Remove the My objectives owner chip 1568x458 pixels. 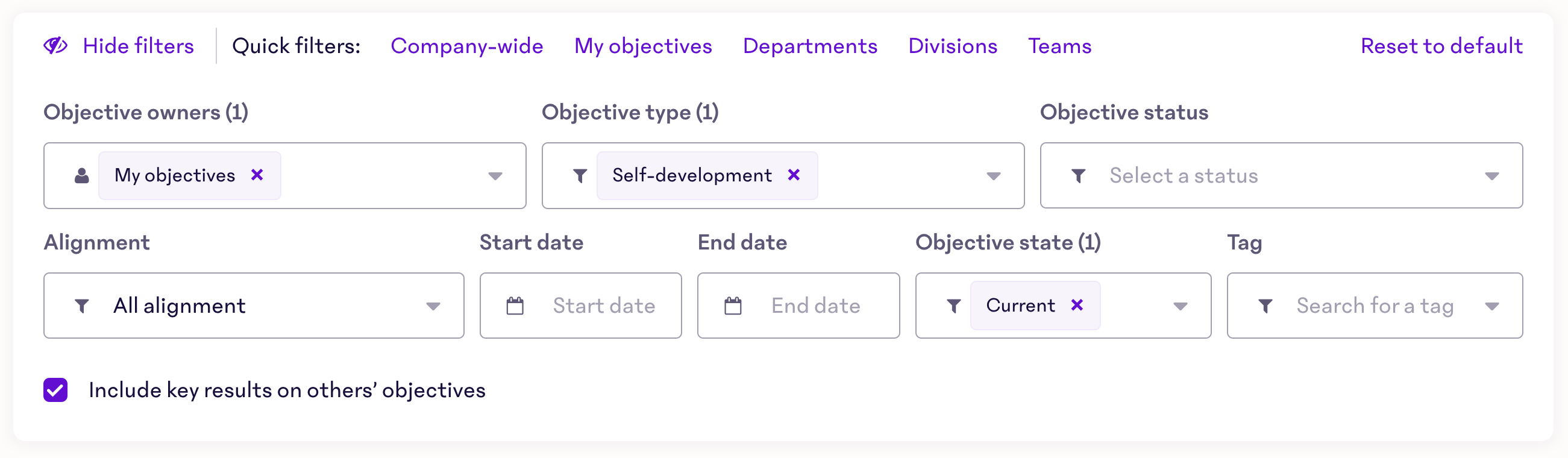[257, 175]
